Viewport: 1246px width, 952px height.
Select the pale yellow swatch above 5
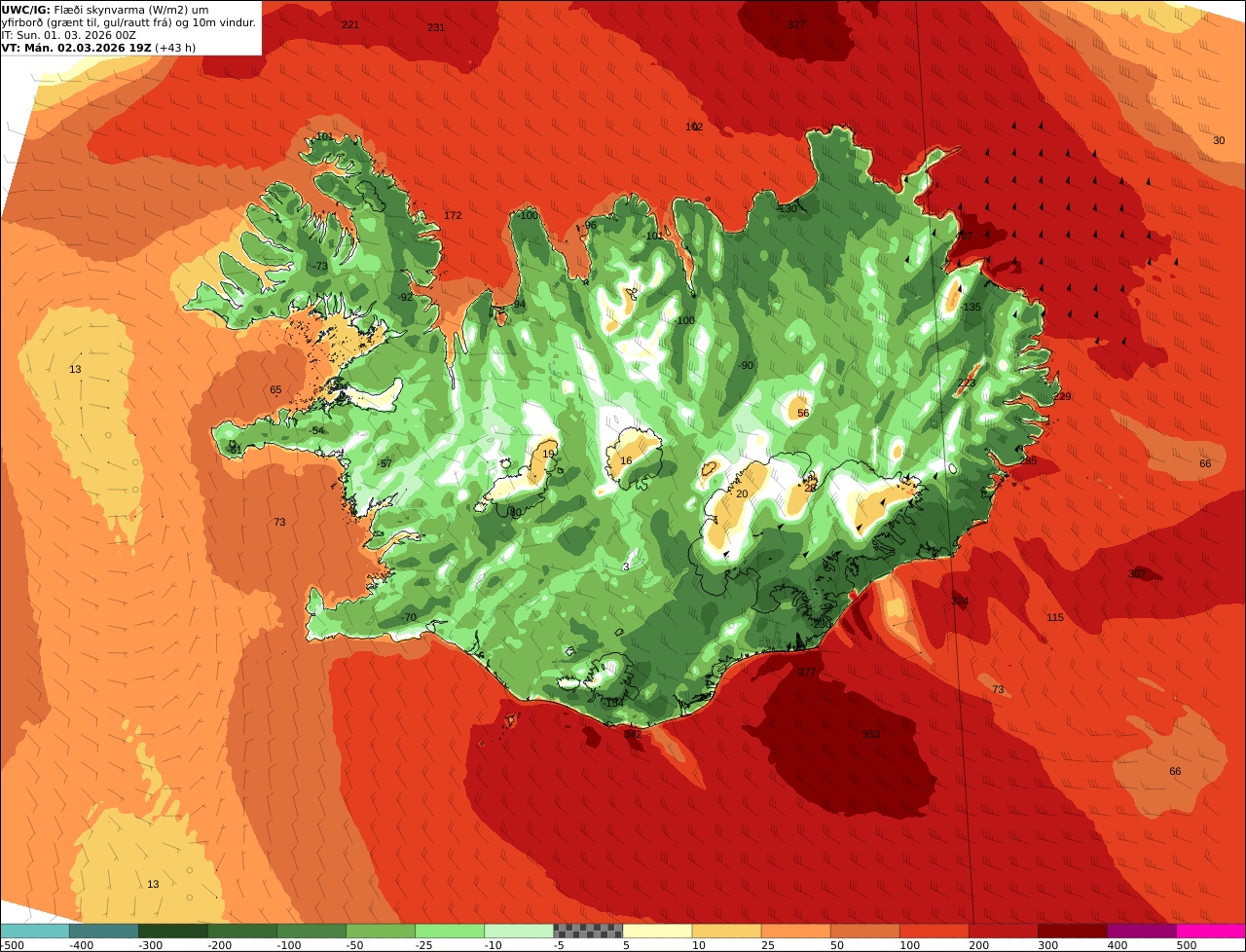coord(657,931)
